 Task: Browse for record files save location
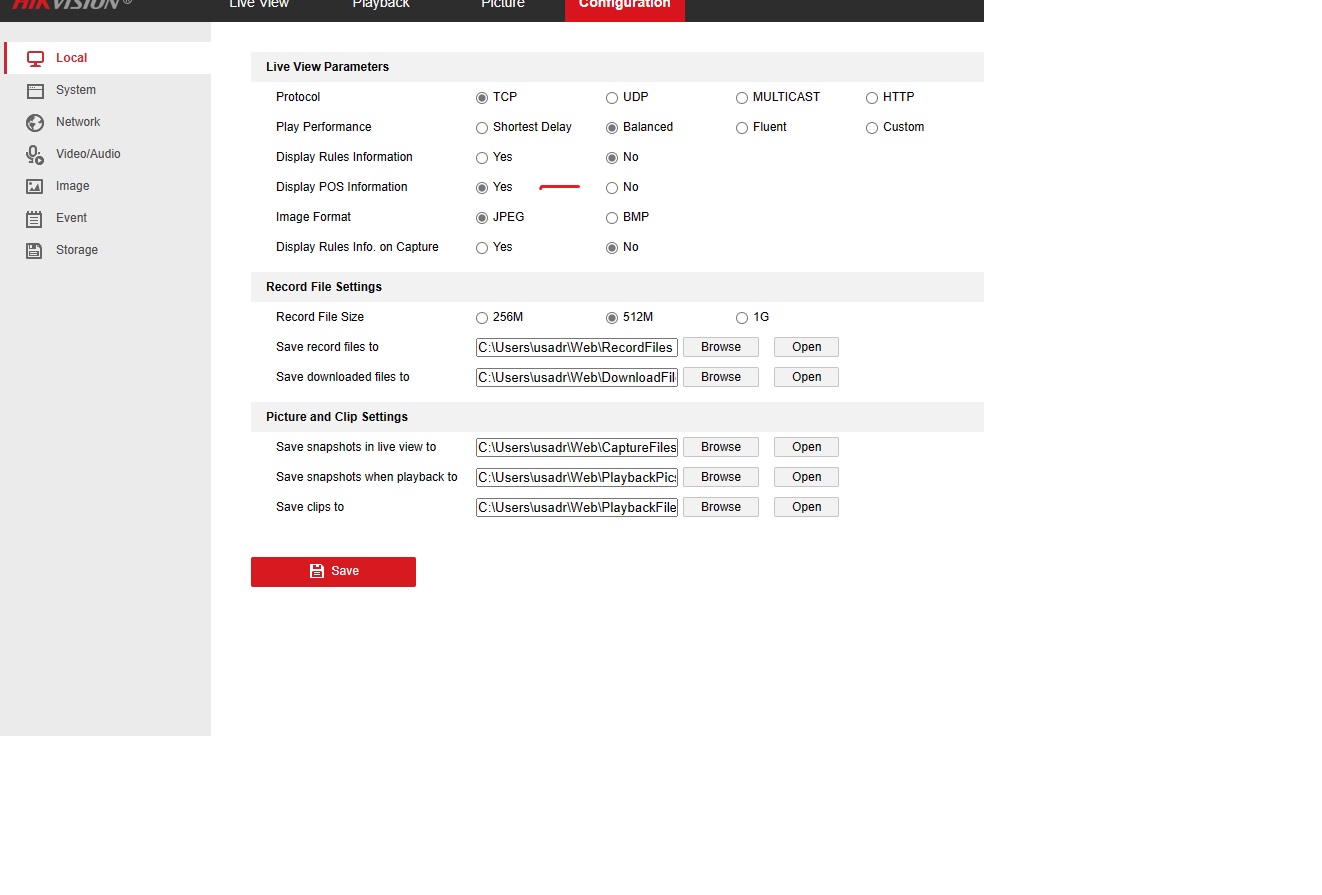click(x=720, y=347)
